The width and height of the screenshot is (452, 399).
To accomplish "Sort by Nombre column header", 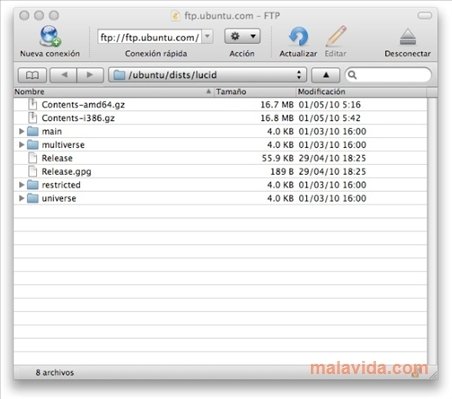I will 113,92.
